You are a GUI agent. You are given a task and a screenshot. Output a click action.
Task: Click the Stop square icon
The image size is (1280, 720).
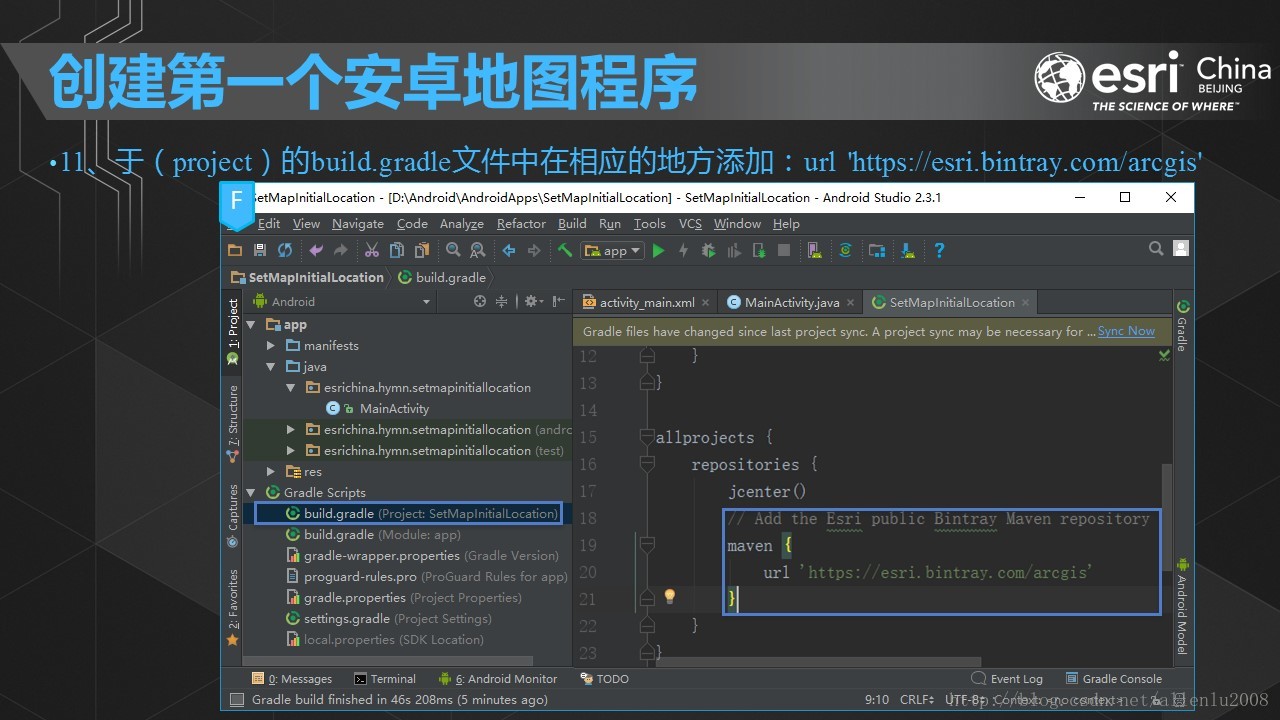point(784,250)
